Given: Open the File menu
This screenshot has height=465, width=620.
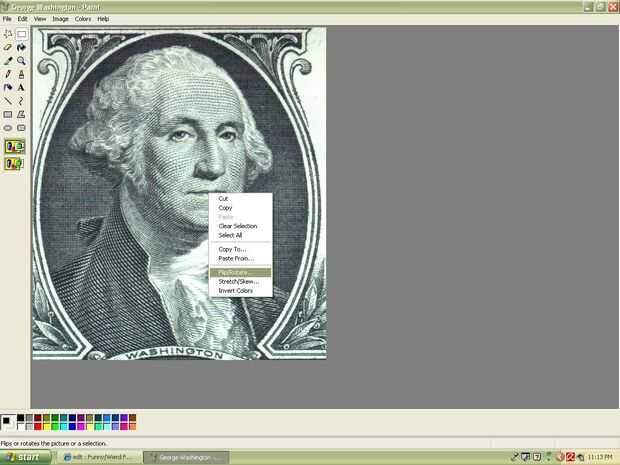Looking at the screenshot, I should (x=7, y=19).
